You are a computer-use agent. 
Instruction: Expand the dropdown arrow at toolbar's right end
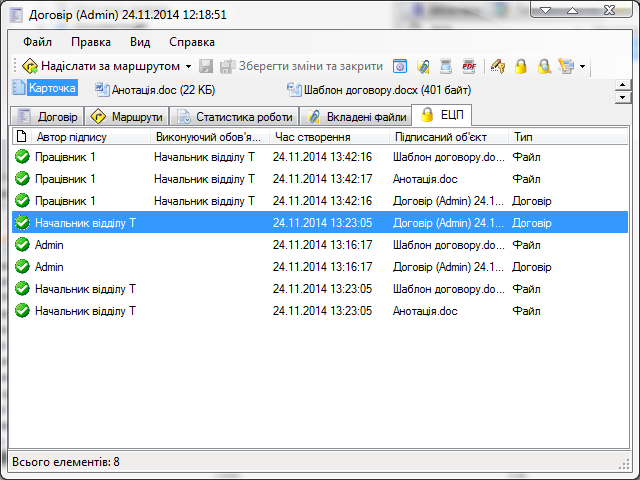[x=583, y=67]
